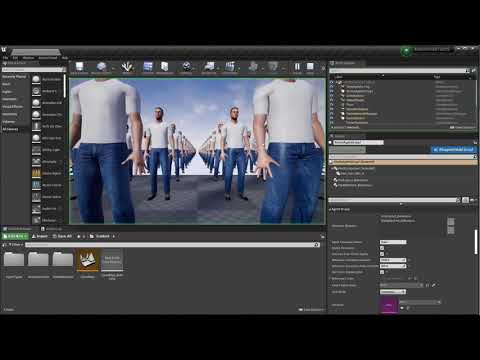Image resolution: width=480 pixels, height=360 pixels.
Task: Open the Marketplace toolbar icon
Action: pos(165,67)
